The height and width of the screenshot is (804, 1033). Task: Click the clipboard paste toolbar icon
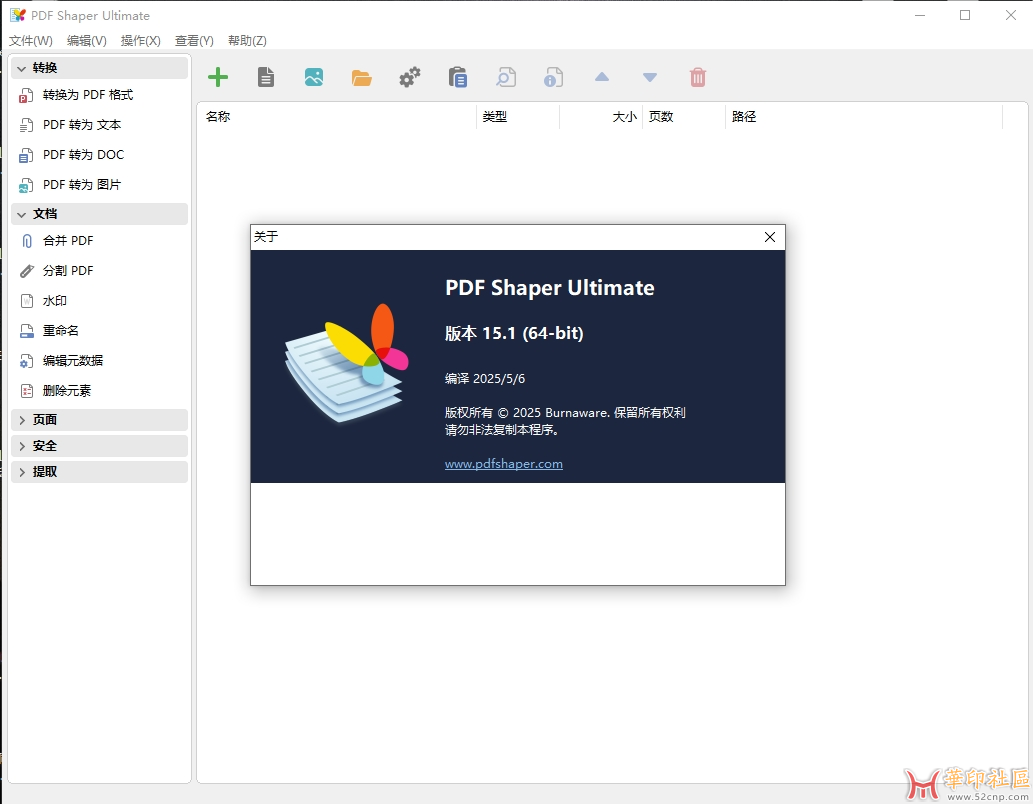pyautogui.click(x=458, y=77)
